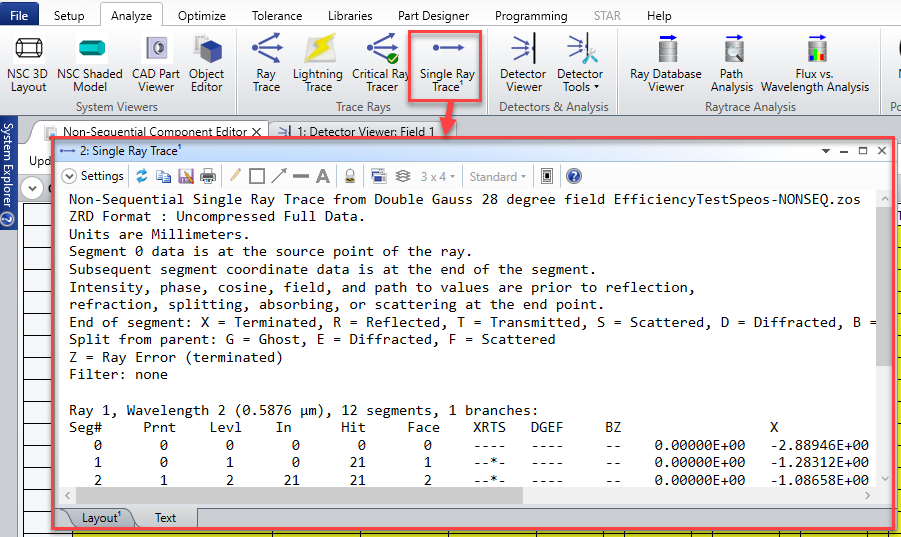Image resolution: width=901 pixels, height=537 pixels.
Task: Click the scroll down arrow of listing
Action: pos(884,478)
